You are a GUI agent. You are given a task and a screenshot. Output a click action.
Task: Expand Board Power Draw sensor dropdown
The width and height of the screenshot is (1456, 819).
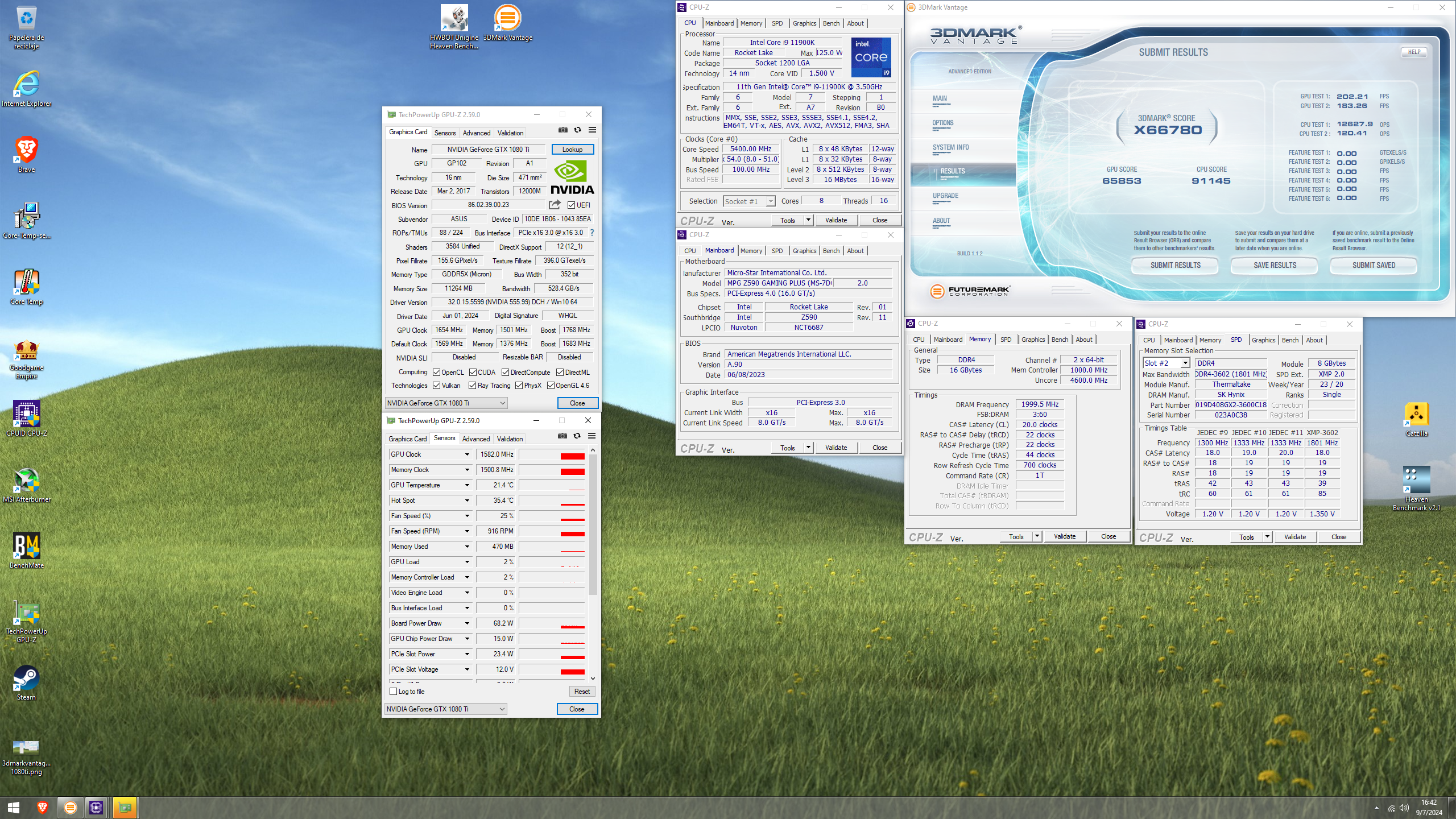467,623
